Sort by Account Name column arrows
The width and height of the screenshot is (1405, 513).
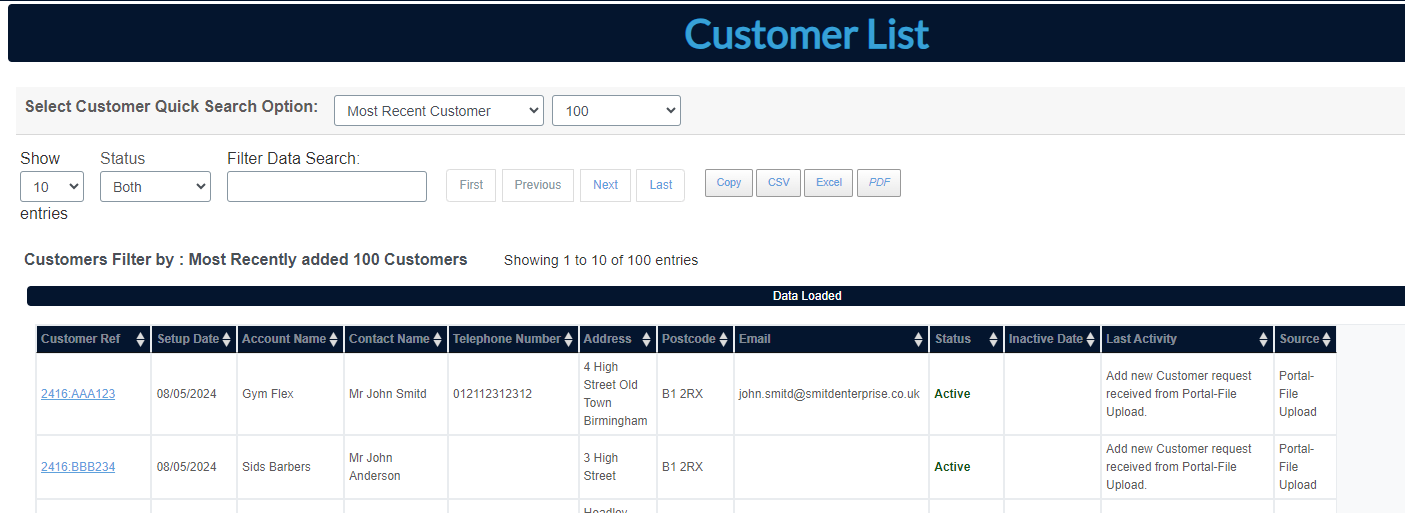pyautogui.click(x=334, y=340)
